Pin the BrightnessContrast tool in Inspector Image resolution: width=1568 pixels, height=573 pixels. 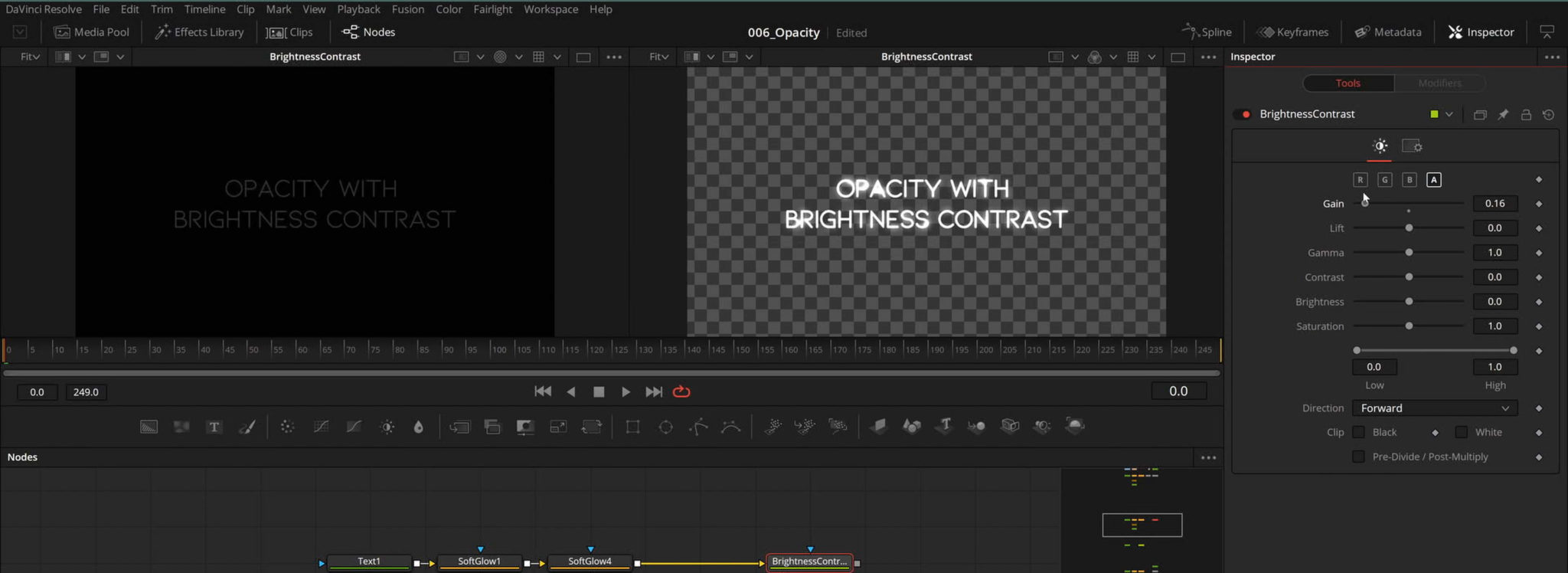pos(1503,114)
